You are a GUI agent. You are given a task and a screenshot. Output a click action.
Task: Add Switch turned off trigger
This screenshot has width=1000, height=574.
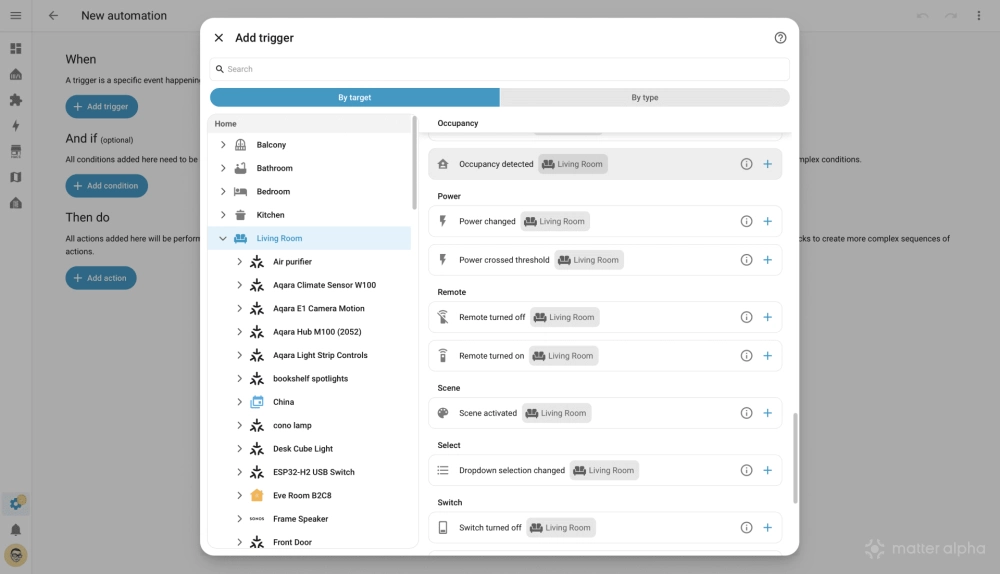(x=768, y=527)
